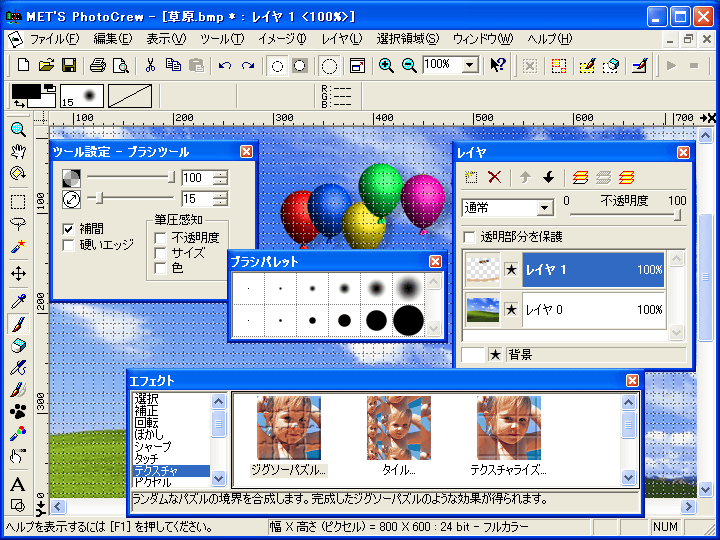Move layer down with black arrow
This screenshot has height=540, width=720.
[548, 177]
